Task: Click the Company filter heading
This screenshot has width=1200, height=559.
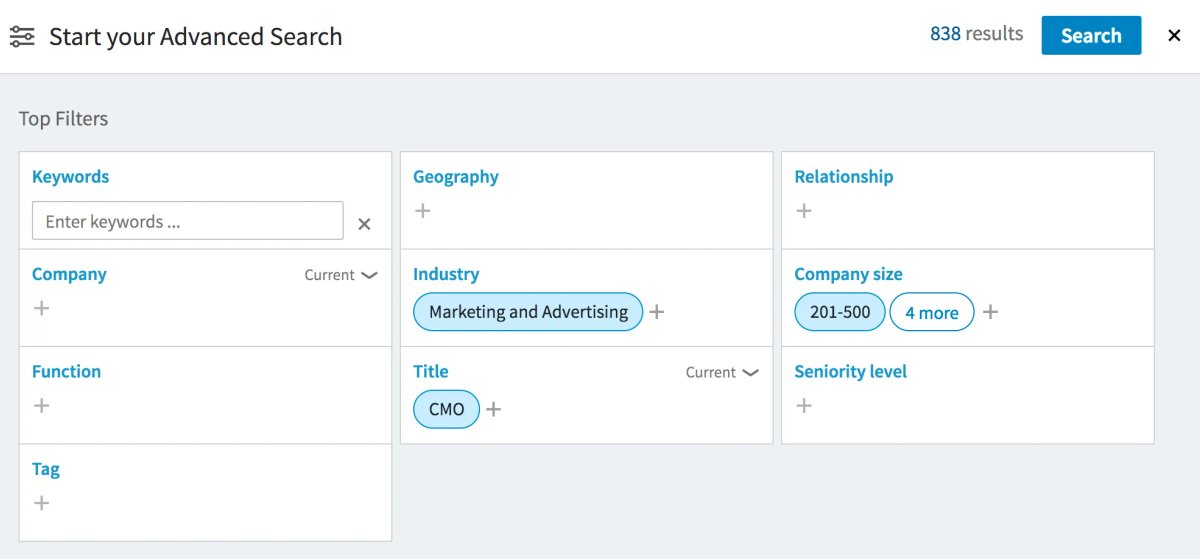Action: click(69, 274)
